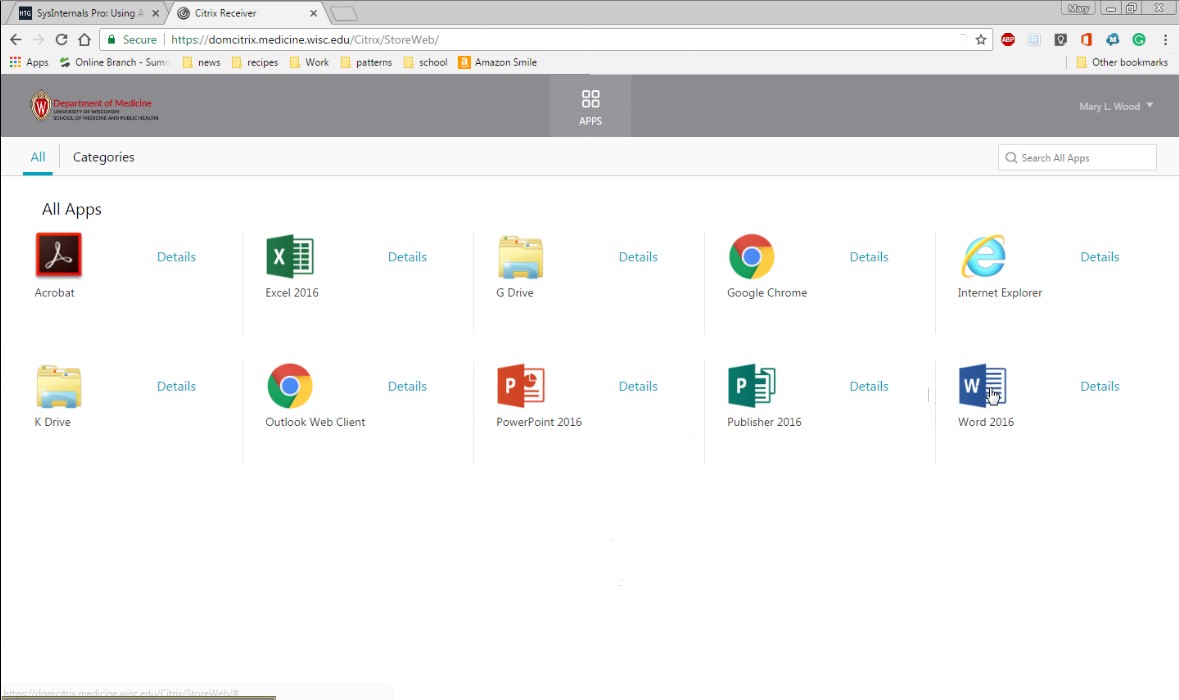Open the Work bookmarks folder
The width and height of the screenshot is (1179, 700).
click(309, 62)
